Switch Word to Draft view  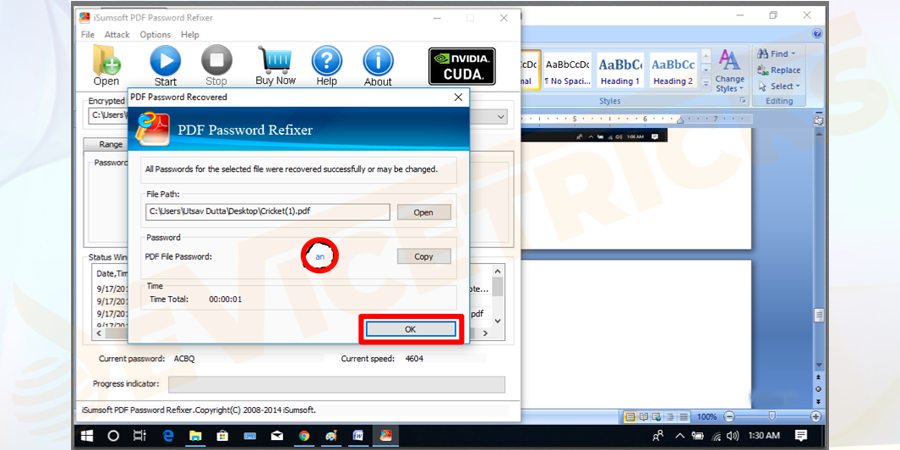click(684, 417)
